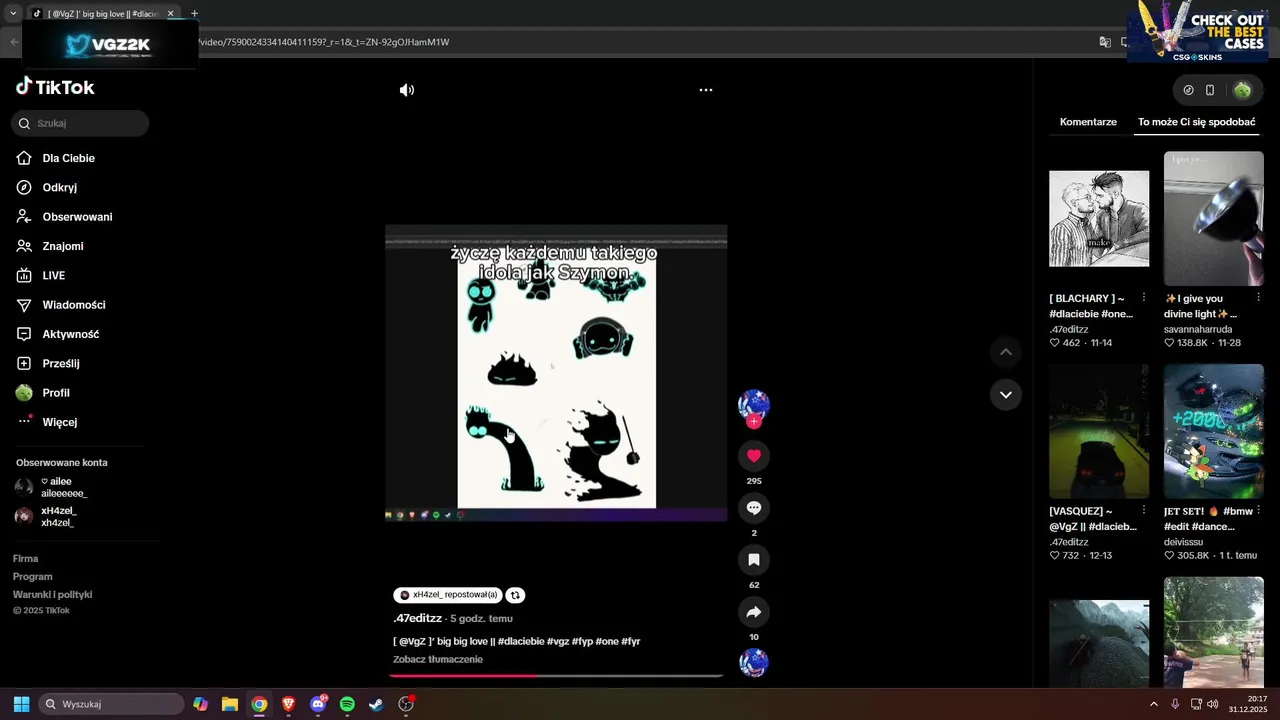Seek along the video progress bar
Screen dimensions: 1280x720
click(556, 676)
